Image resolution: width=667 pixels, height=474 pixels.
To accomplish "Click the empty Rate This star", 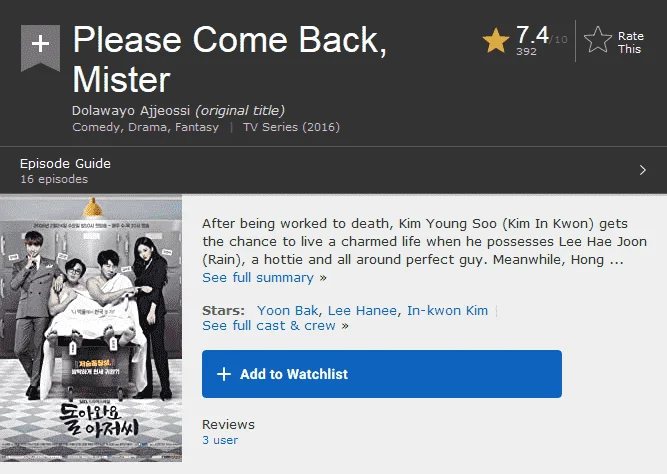I will click(x=598, y=40).
